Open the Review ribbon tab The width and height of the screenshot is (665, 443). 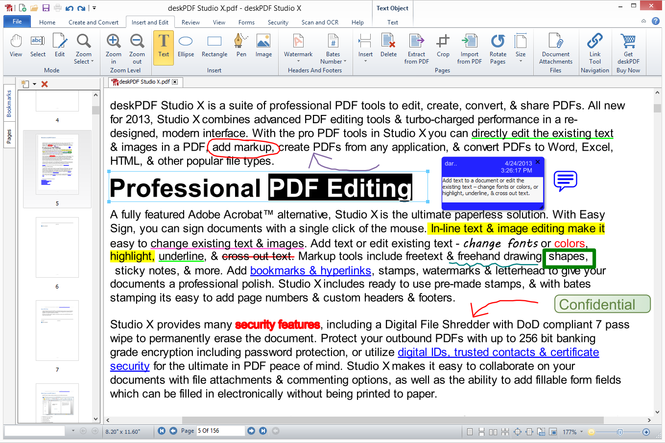tap(190, 22)
